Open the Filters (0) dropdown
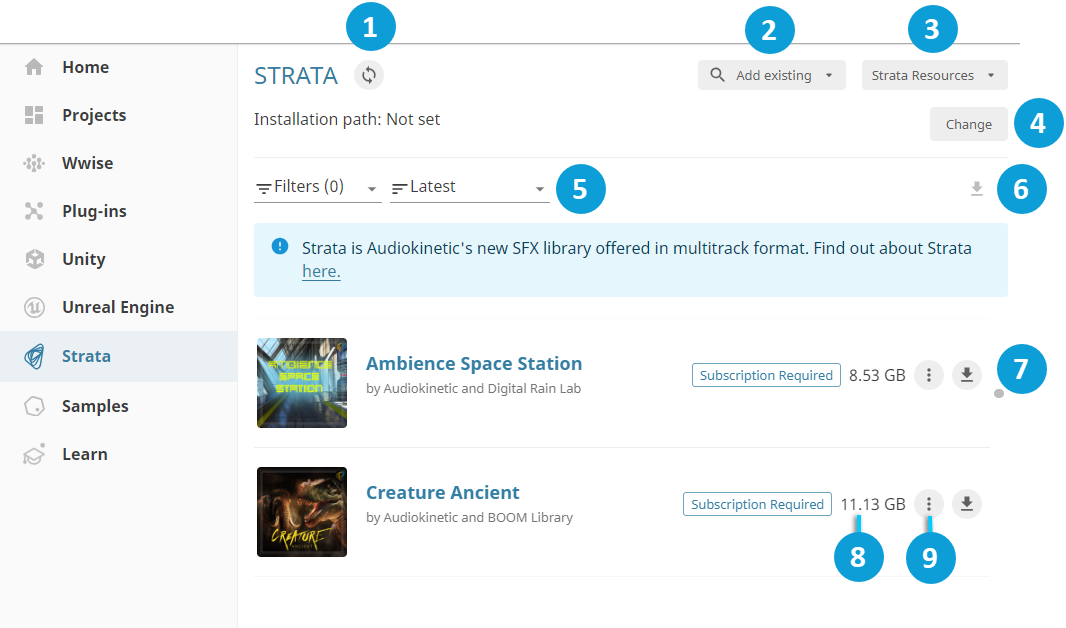 317,187
